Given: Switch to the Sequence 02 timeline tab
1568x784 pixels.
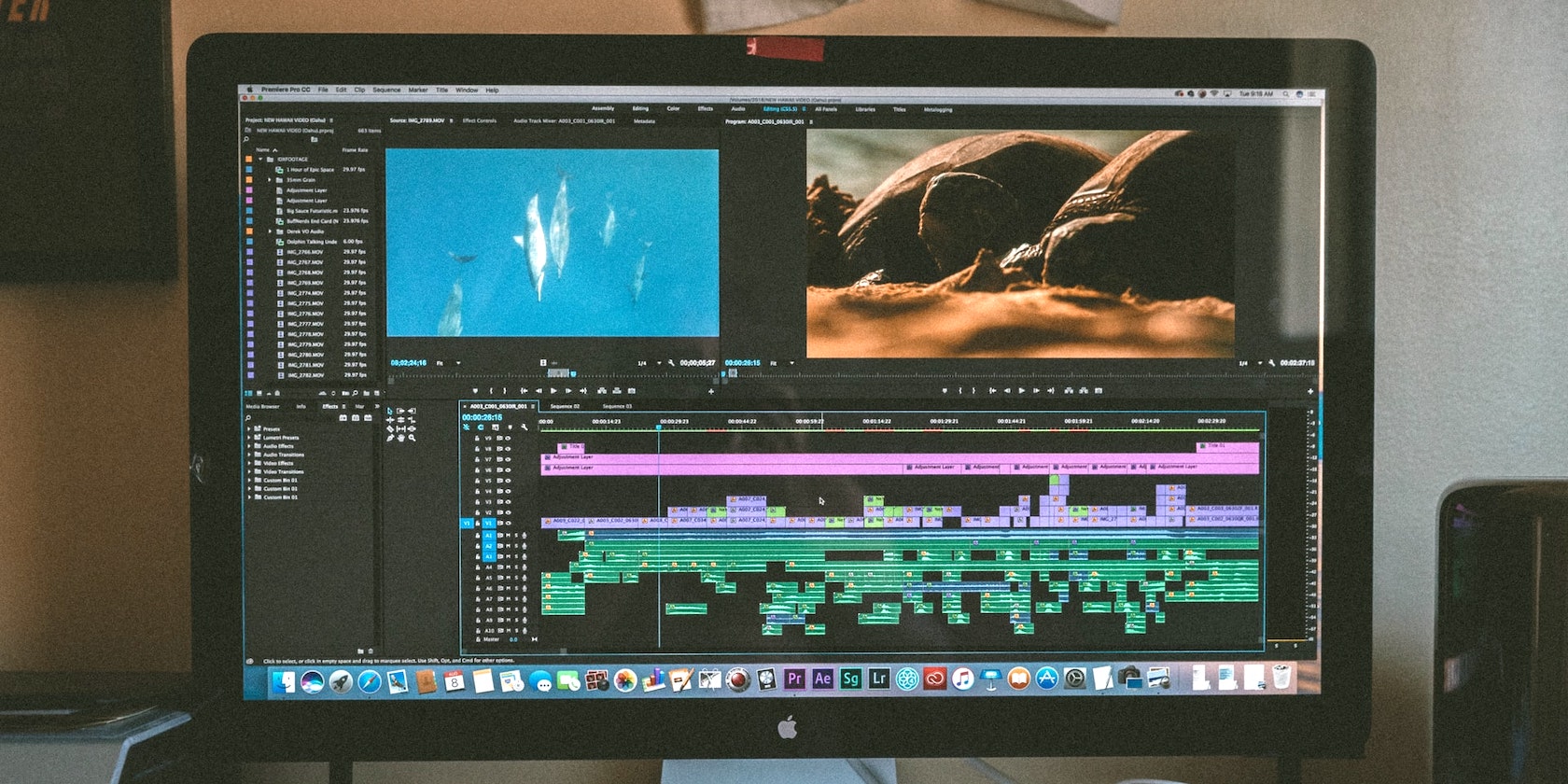Looking at the screenshot, I should [565, 406].
